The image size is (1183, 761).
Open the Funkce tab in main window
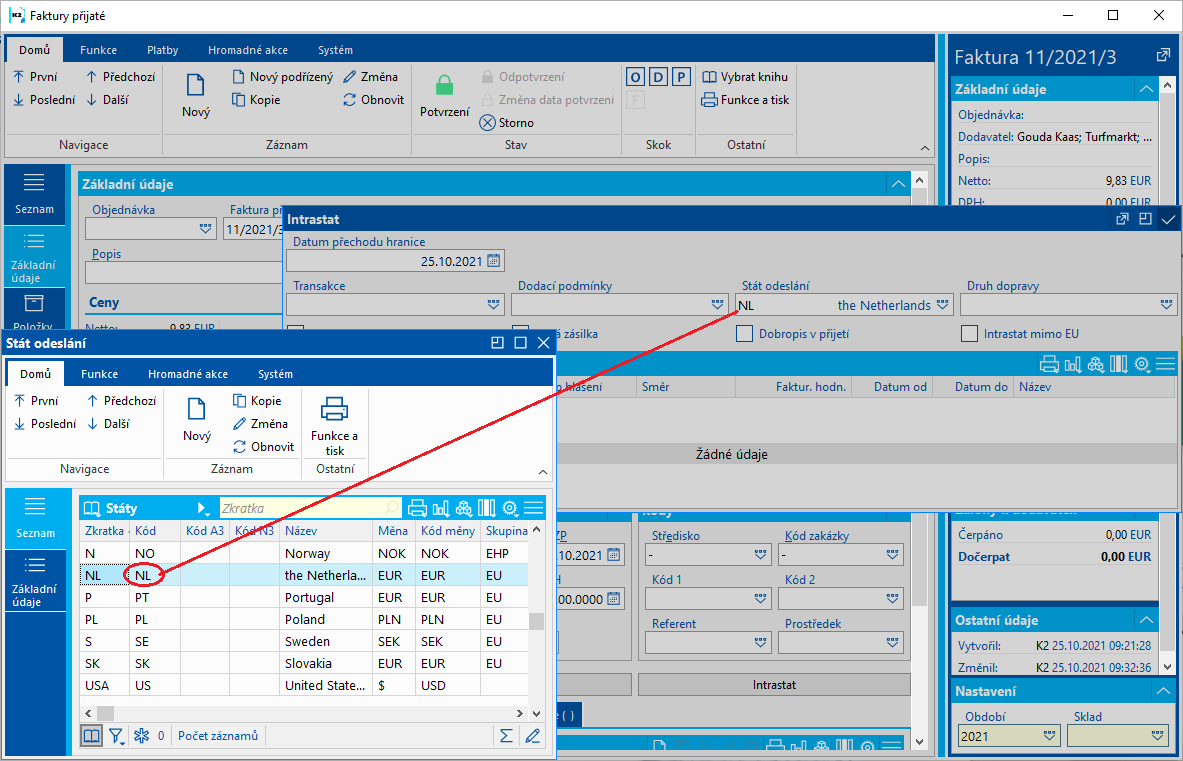pyautogui.click(x=99, y=50)
